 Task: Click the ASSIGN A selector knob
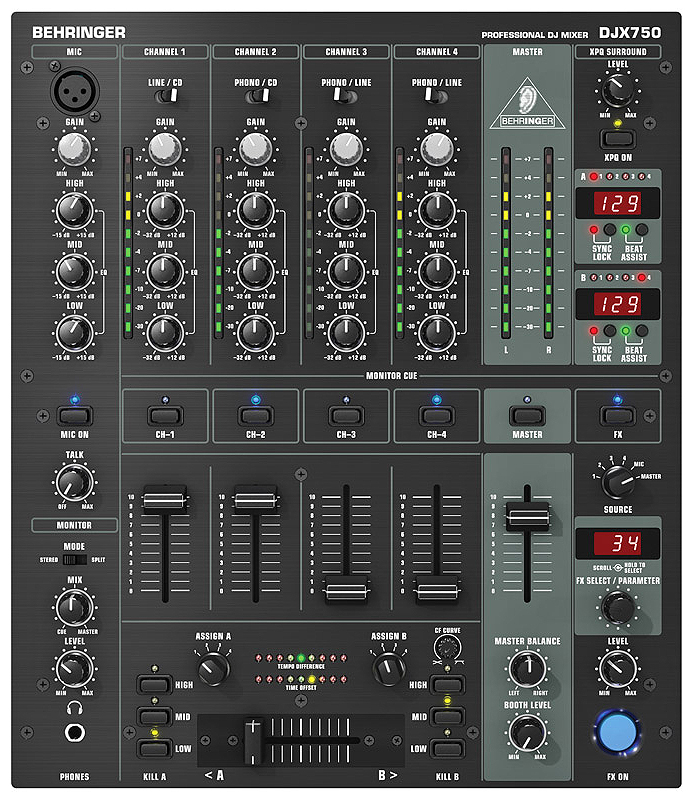(x=213, y=669)
